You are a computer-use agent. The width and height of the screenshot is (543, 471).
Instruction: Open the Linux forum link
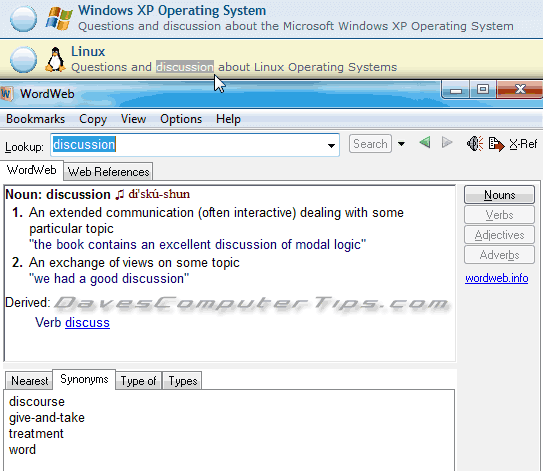point(88,51)
